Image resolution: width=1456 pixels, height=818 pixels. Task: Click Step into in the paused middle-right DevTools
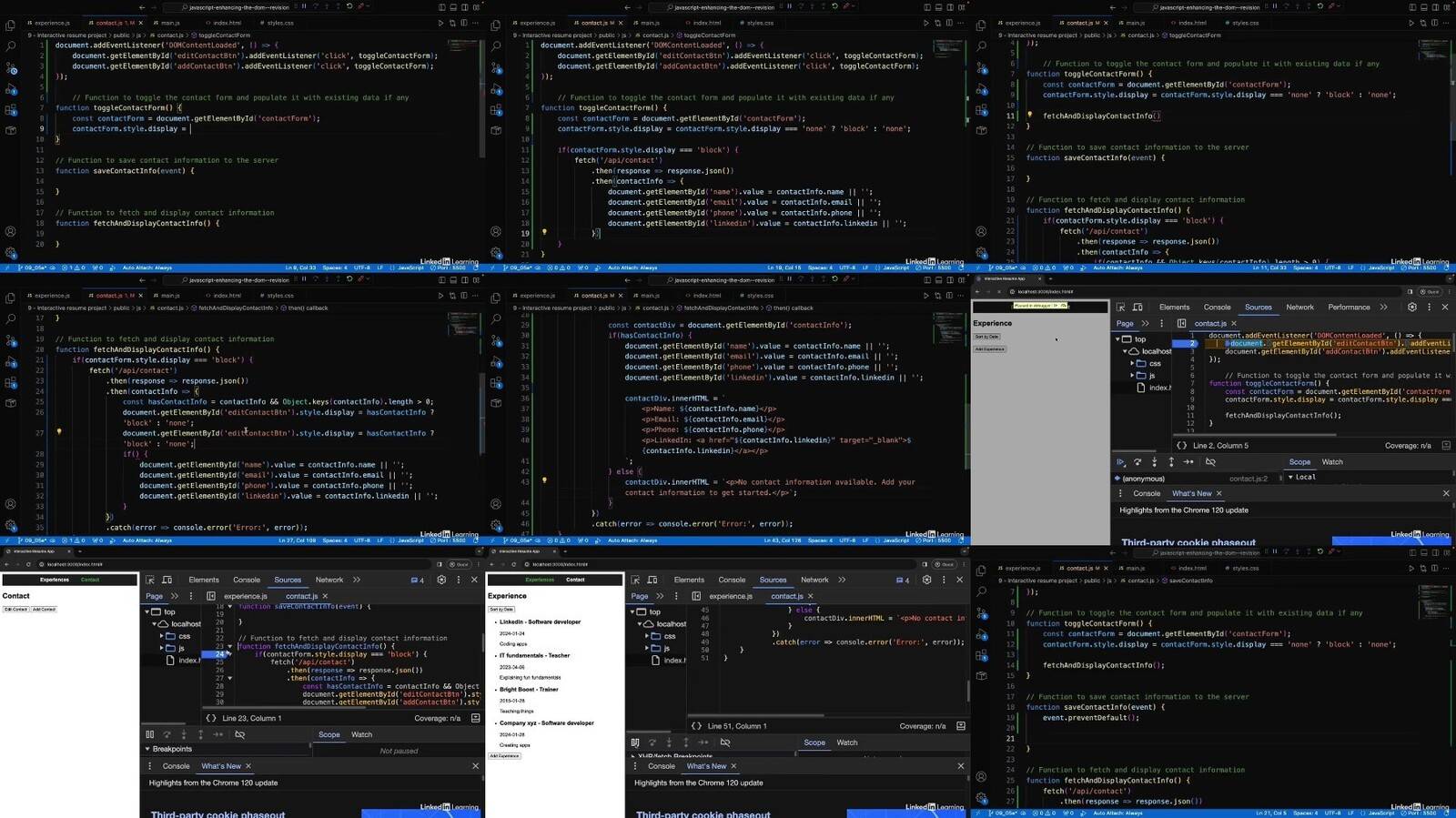click(x=1154, y=462)
